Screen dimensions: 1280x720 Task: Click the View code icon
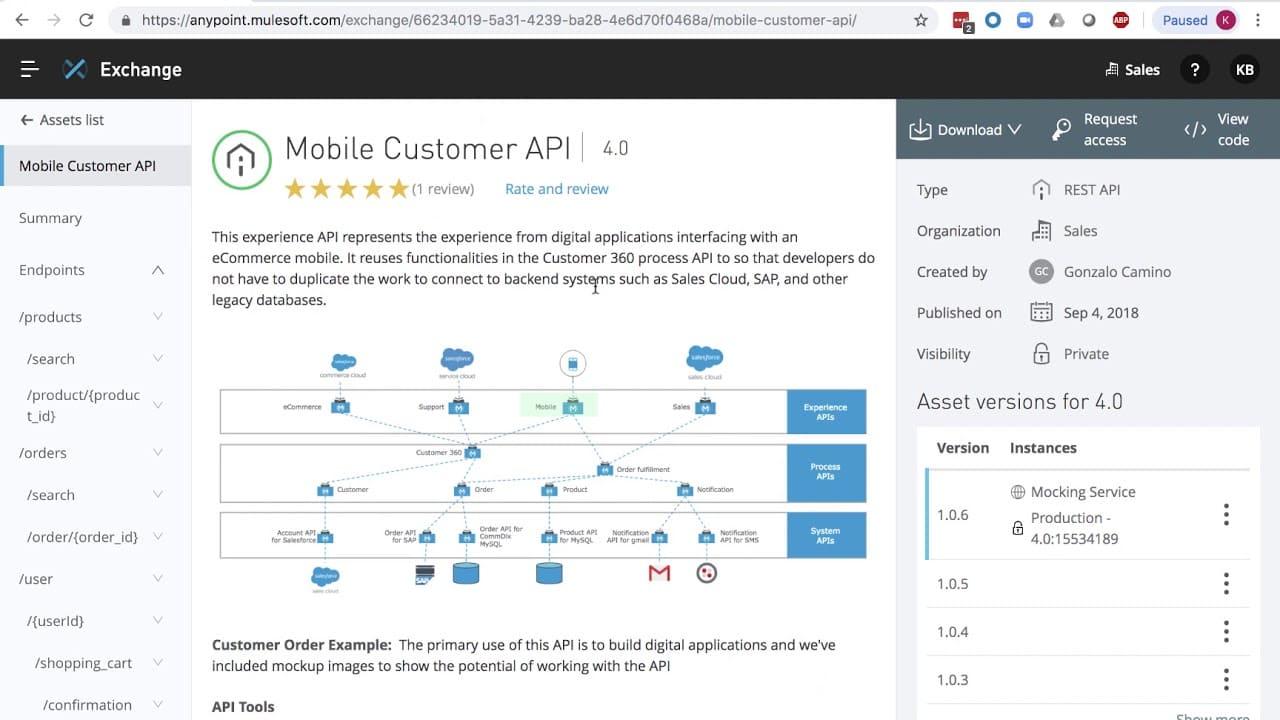click(1195, 129)
